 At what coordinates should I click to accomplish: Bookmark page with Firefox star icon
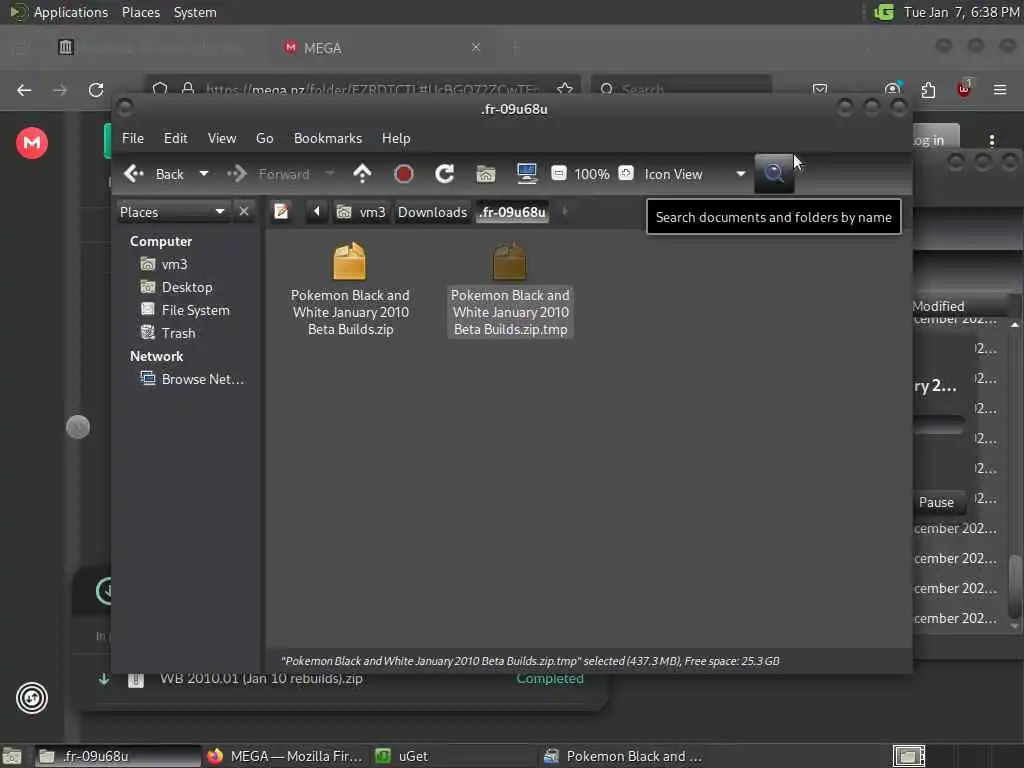(565, 89)
